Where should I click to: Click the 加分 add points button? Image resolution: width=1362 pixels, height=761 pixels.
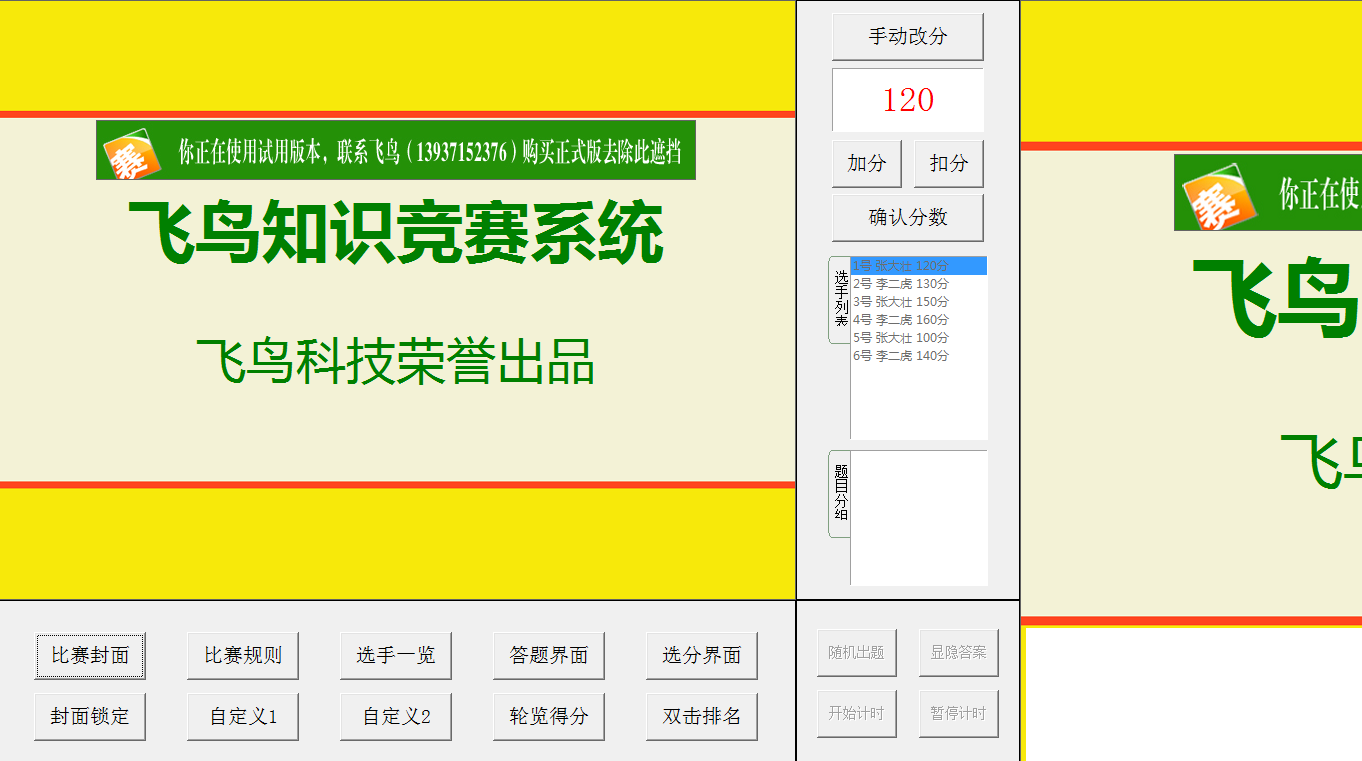866,163
